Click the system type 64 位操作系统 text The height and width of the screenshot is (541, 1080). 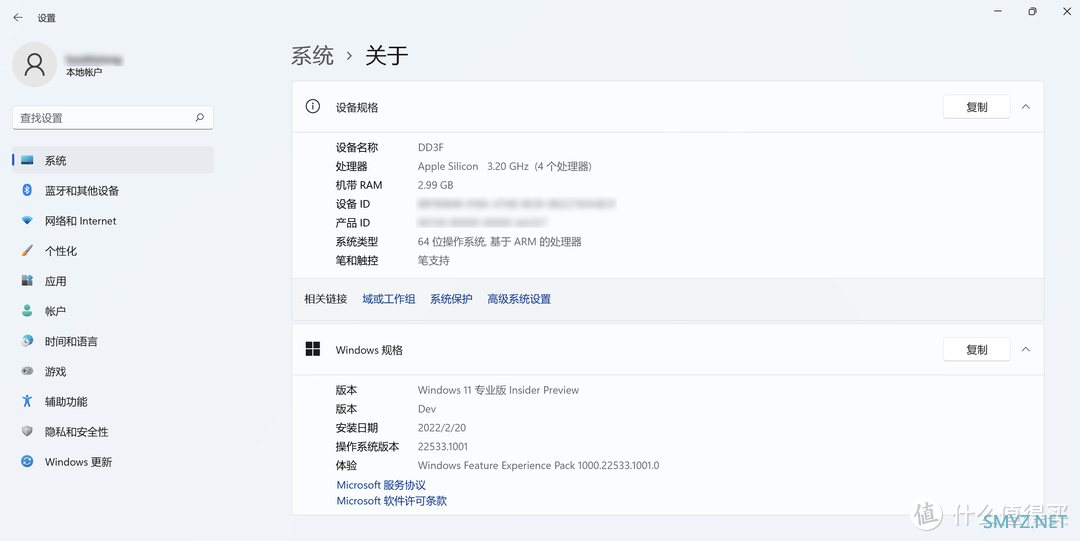[x=499, y=241]
